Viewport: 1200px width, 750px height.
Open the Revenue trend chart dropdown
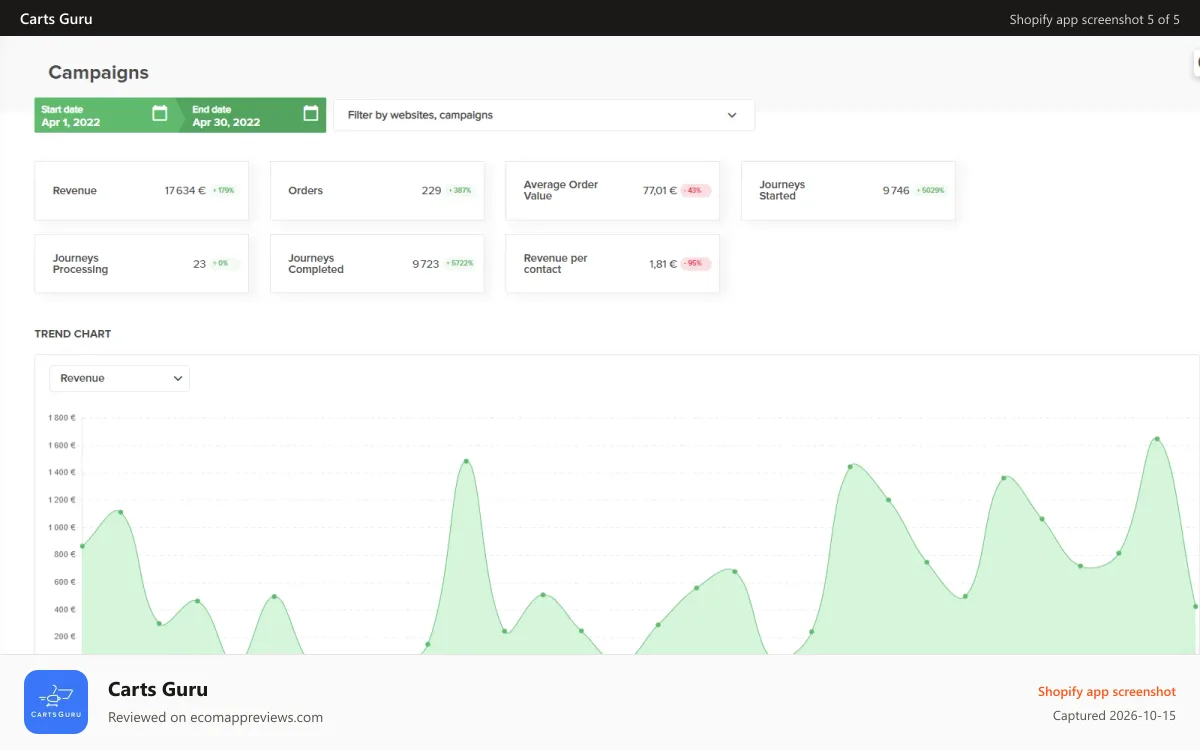120,378
